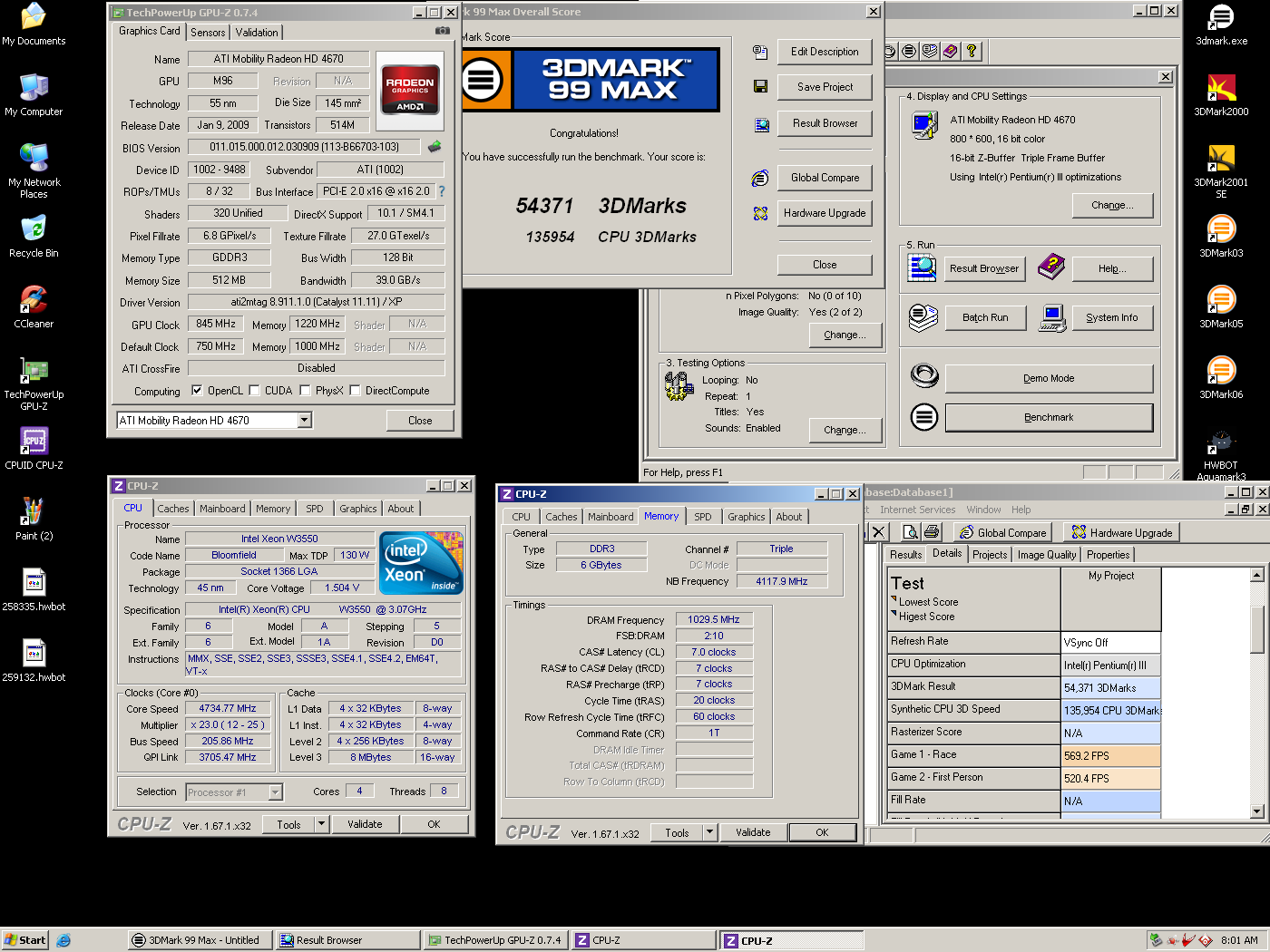Check the PhysX checkbox in GPU-Z
Image resolution: width=1270 pixels, height=952 pixels.
(306, 391)
